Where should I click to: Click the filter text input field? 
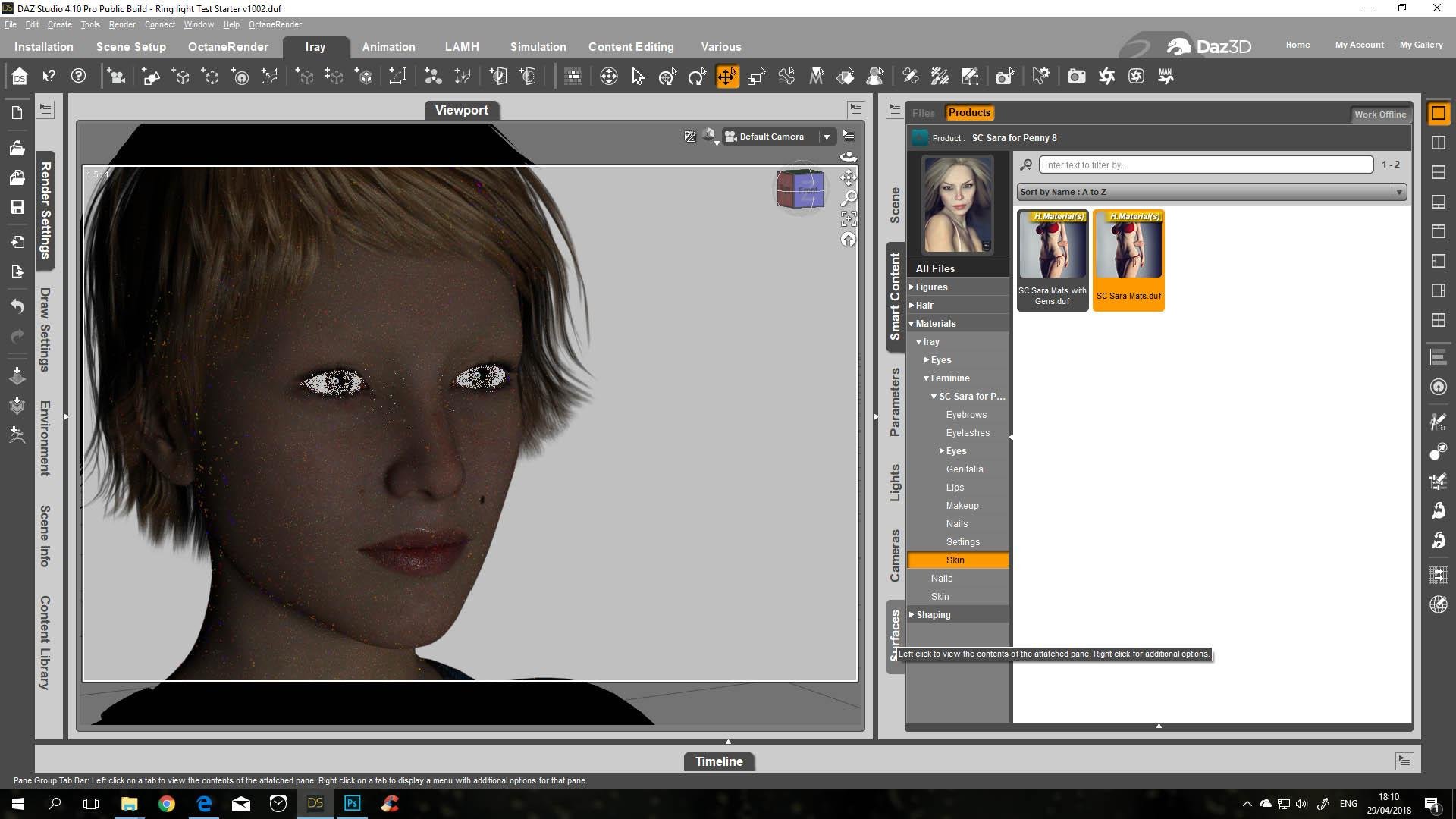[1205, 165]
